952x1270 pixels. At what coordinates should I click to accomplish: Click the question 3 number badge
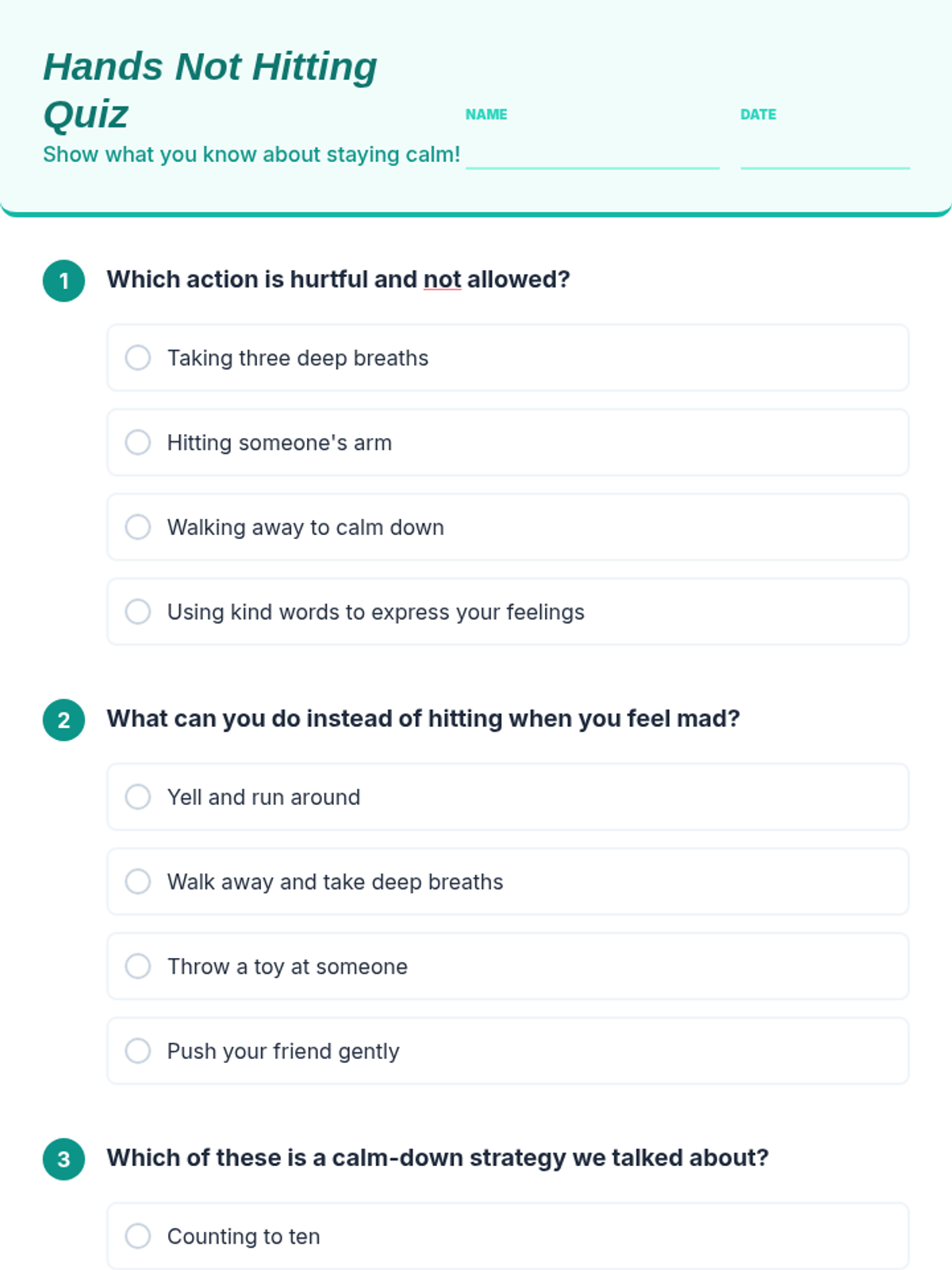pyautogui.click(x=64, y=1159)
